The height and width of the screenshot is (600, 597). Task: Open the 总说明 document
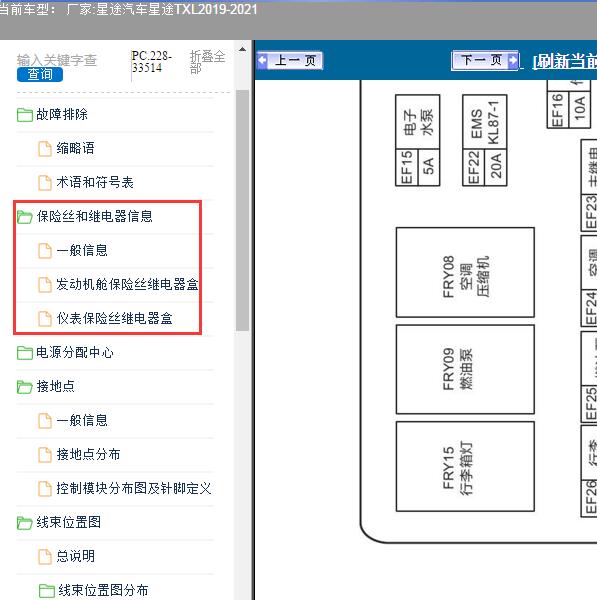point(75,556)
